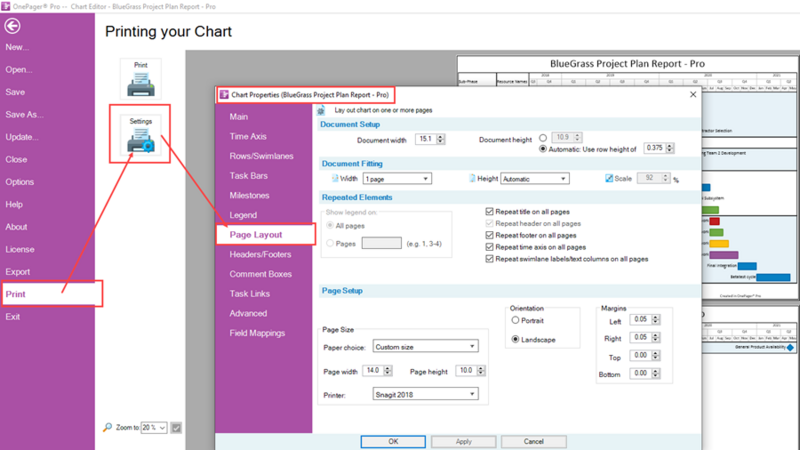Click the Width page icon
The width and height of the screenshot is (800, 450).
coord(335,179)
